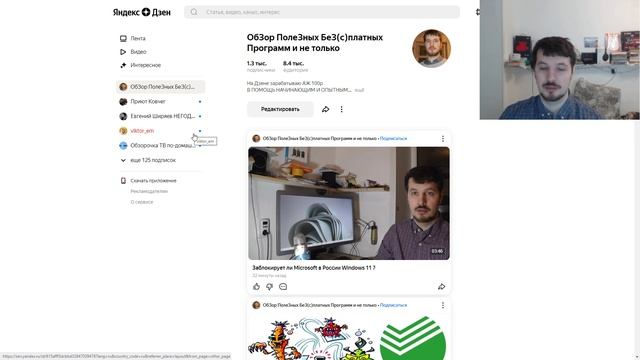Image resolution: width=640 pixels, height=360 pixels.
Task: Click the channel profile avatar photo
Action: 431,48
